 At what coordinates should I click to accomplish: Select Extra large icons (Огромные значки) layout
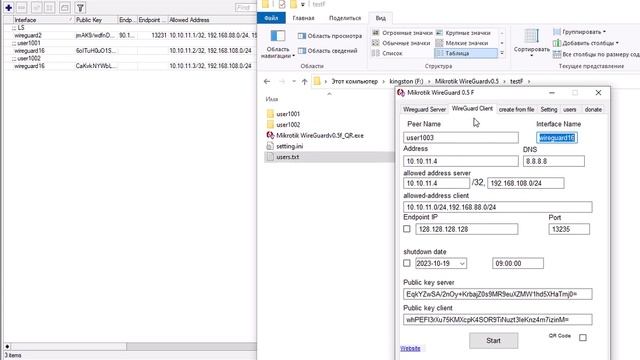click(402, 33)
